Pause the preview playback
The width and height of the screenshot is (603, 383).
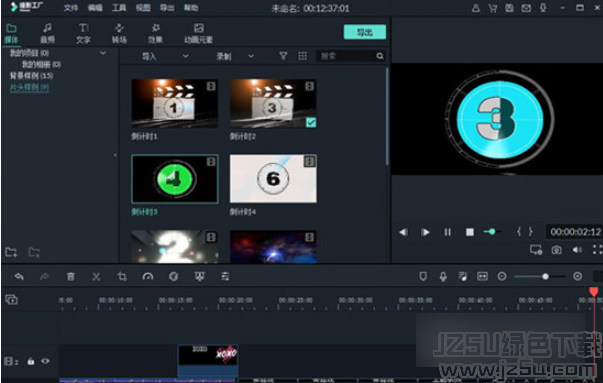click(447, 232)
